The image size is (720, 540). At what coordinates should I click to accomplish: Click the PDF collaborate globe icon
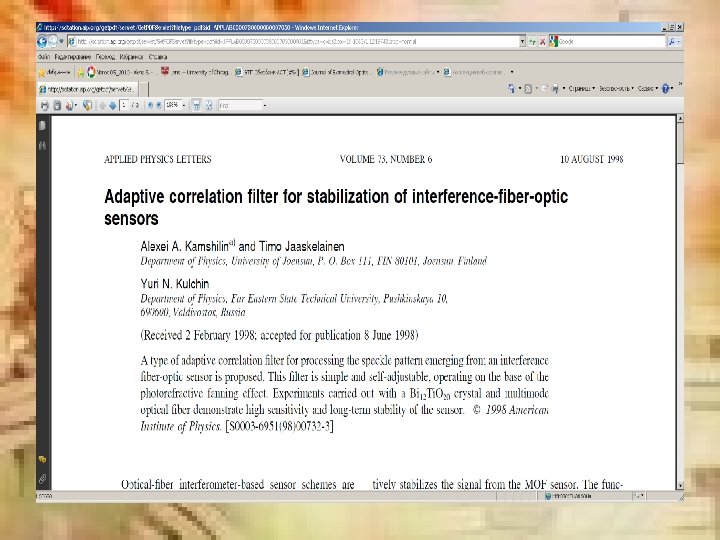pyautogui.click(x=87, y=106)
